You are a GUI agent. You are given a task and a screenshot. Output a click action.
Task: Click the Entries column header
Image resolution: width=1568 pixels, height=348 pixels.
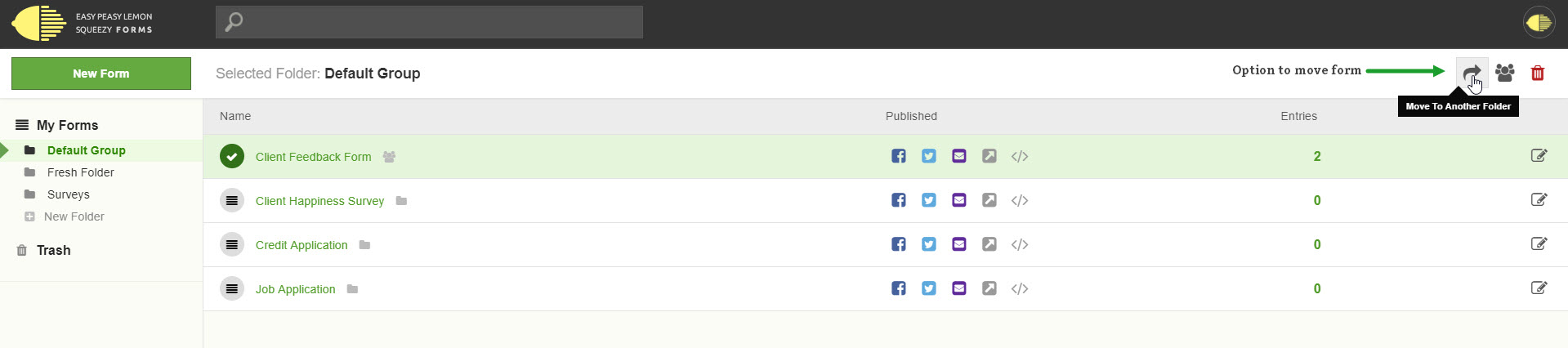point(1298,116)
